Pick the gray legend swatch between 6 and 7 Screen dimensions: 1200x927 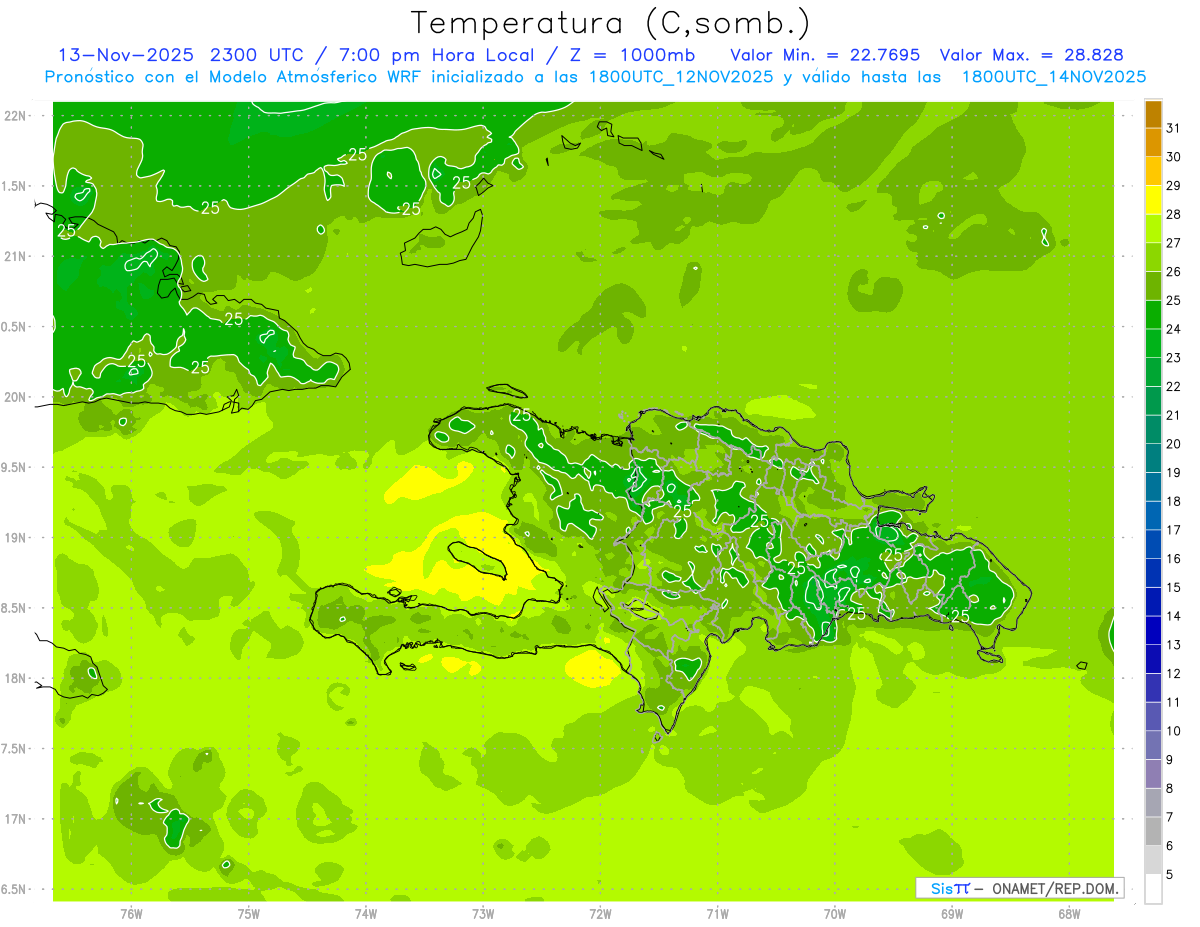(1153, 832)
